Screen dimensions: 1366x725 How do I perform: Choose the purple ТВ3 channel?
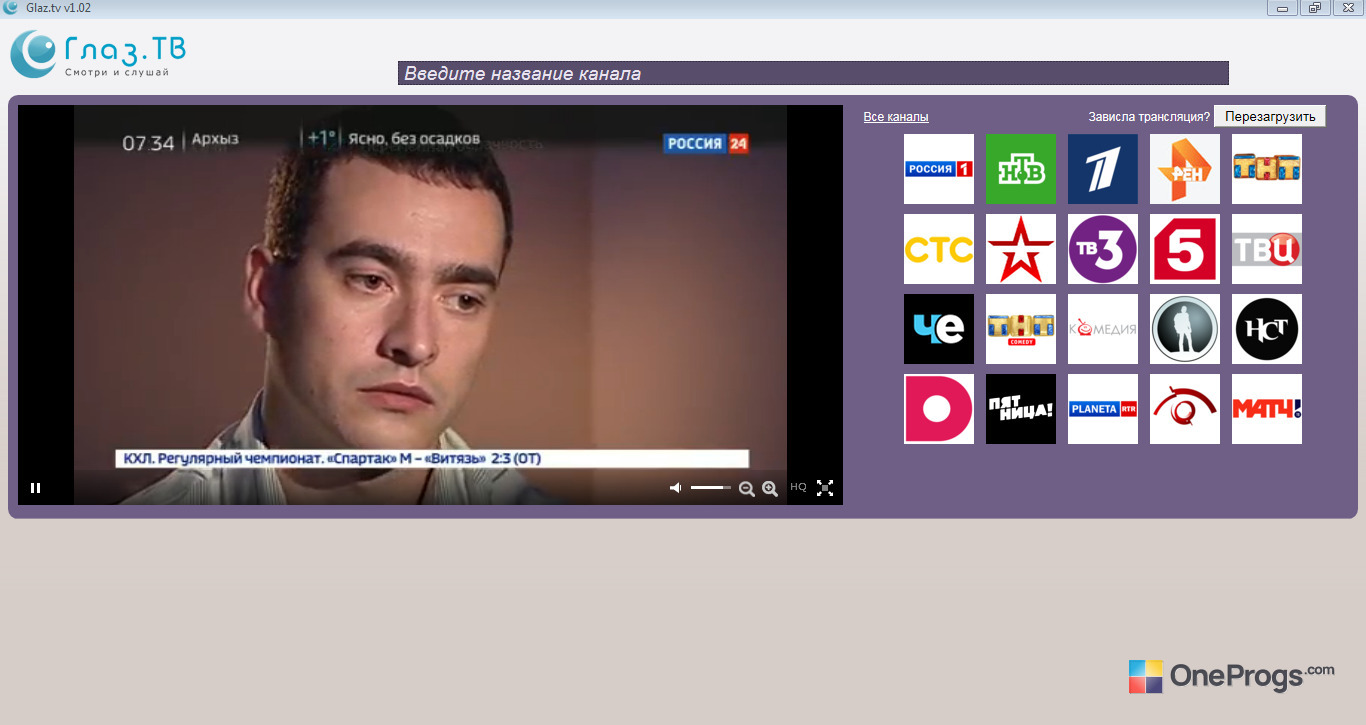tap(1102, 249)
